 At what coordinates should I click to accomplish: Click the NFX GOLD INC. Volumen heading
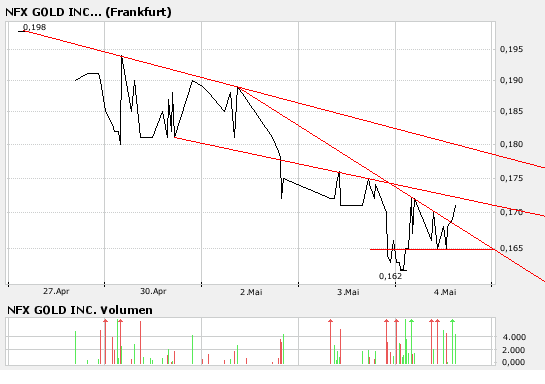pyautogui.click(x=80, y=310)
